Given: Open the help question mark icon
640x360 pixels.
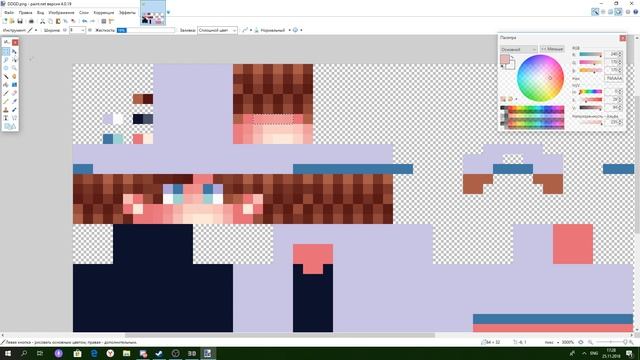Looking at the screenshot, I should coord(636,12).
